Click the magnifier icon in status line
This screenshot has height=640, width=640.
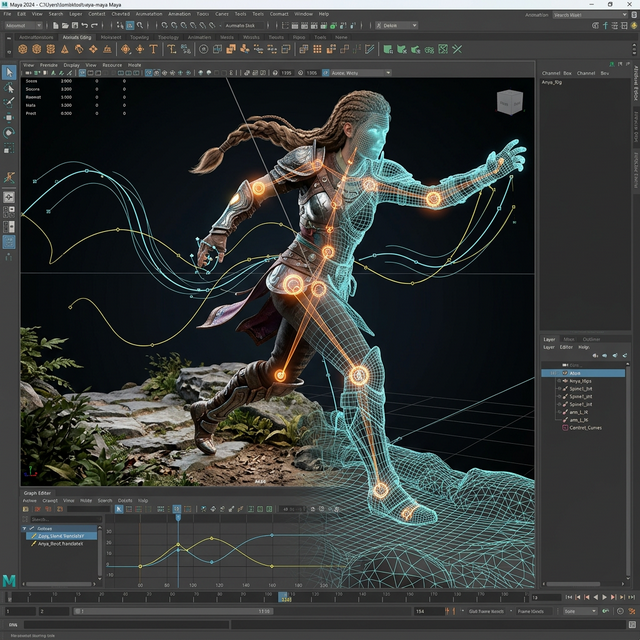point(140,25)
